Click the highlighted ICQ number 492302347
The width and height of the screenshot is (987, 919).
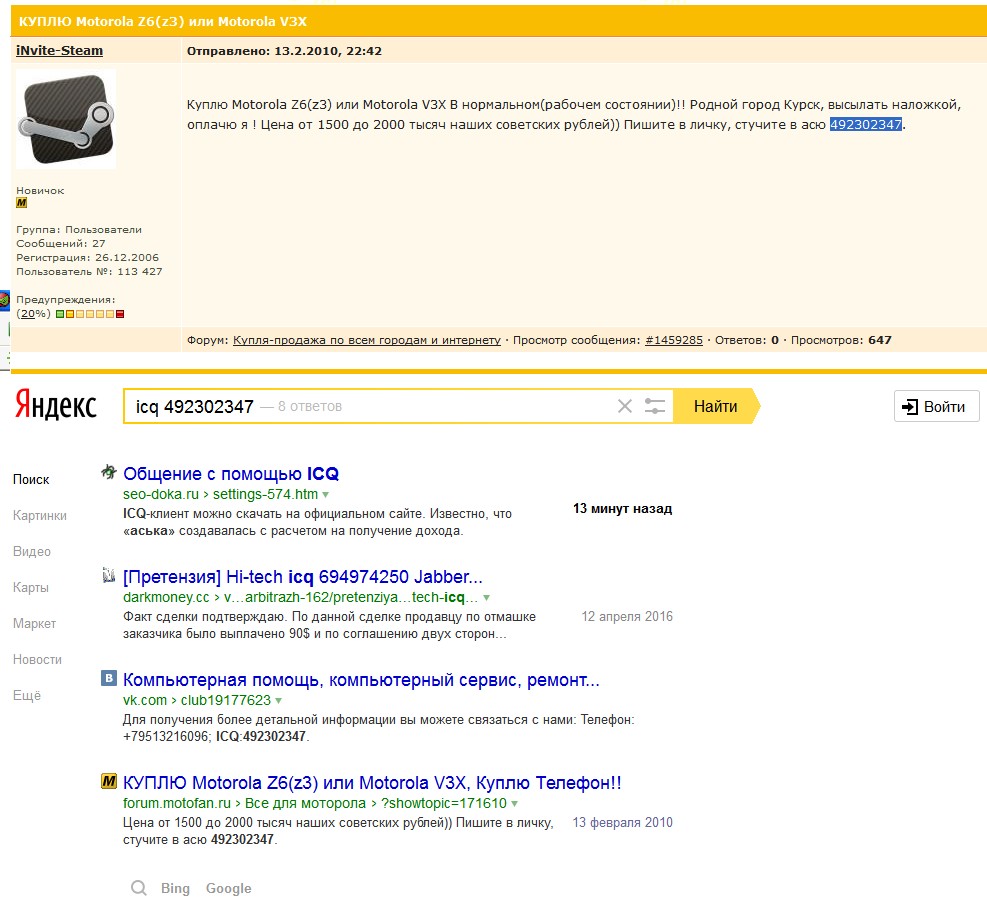coord(866,124)
